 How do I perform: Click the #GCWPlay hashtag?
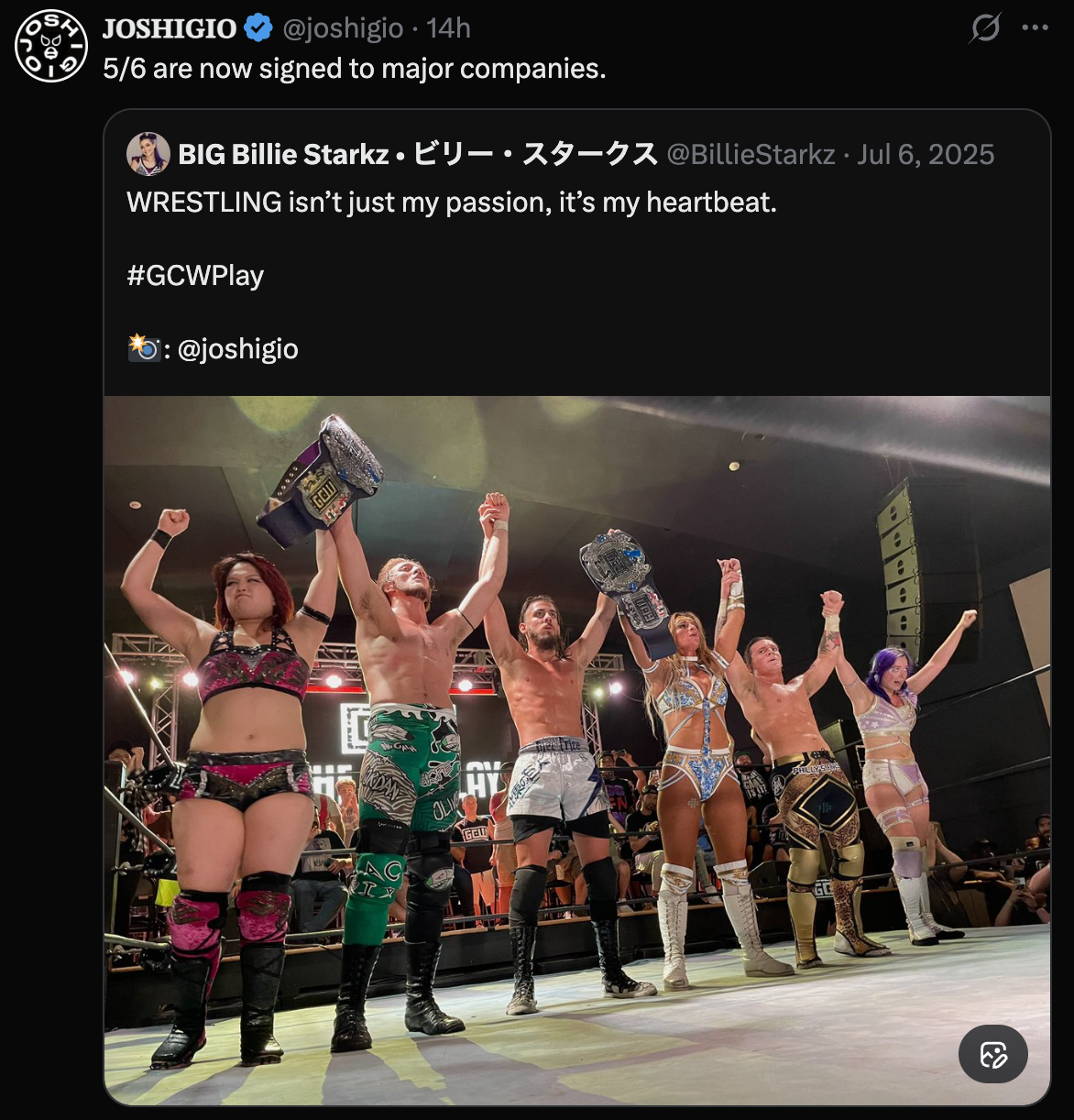pyautogui.click(x=195, y=276)
